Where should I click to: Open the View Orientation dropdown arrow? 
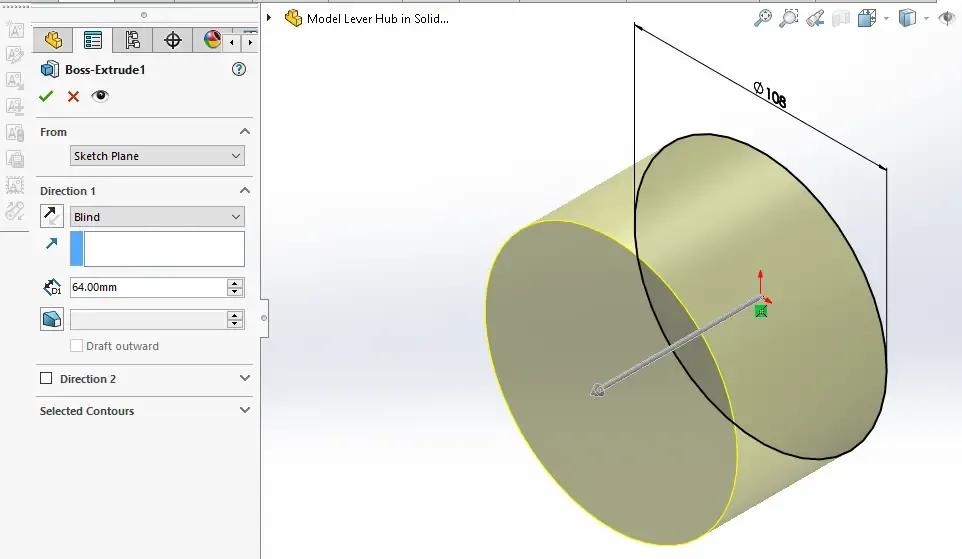pos(887,18)
